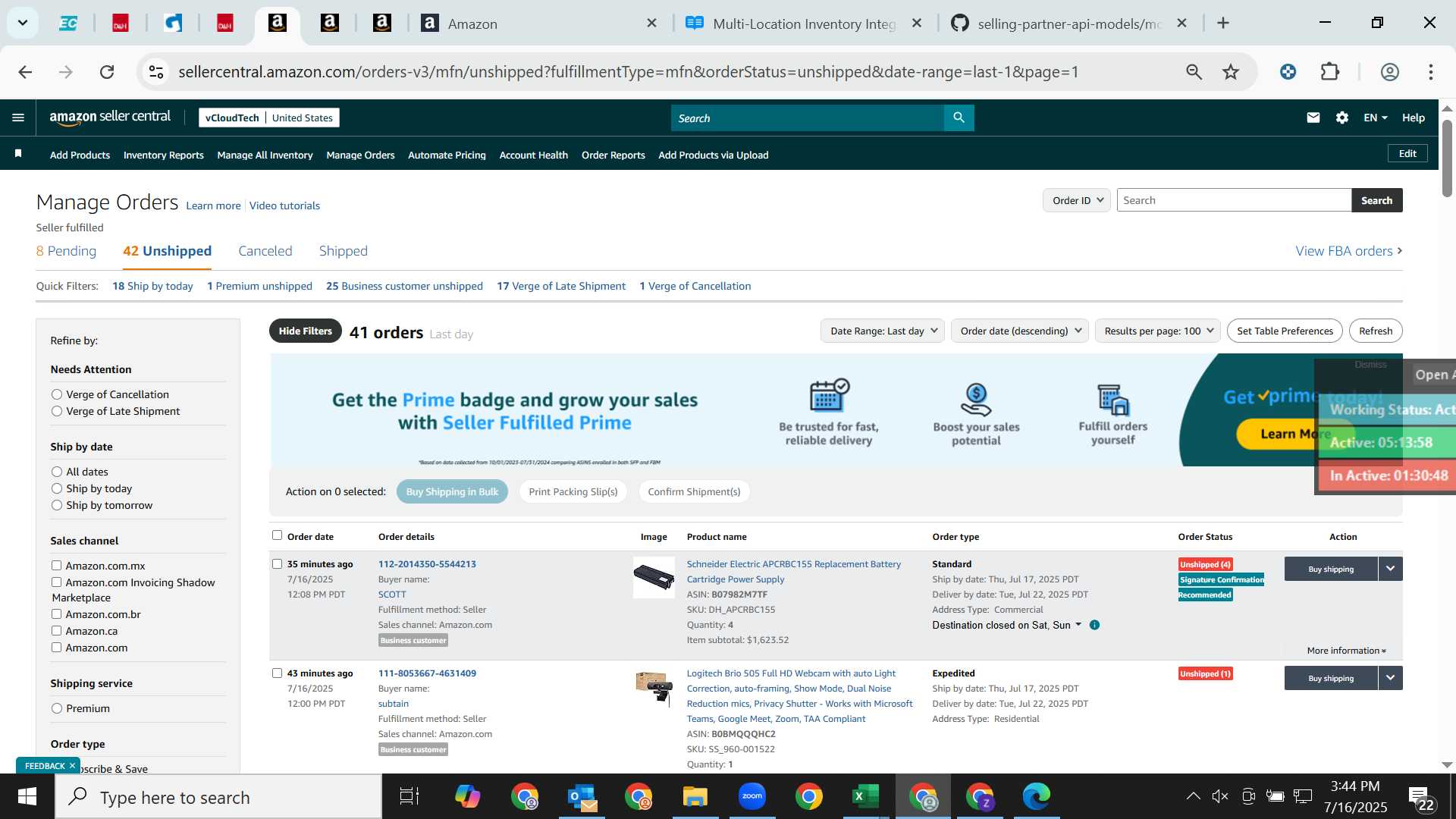Select the Ship by today radio button

click(57, 488)
